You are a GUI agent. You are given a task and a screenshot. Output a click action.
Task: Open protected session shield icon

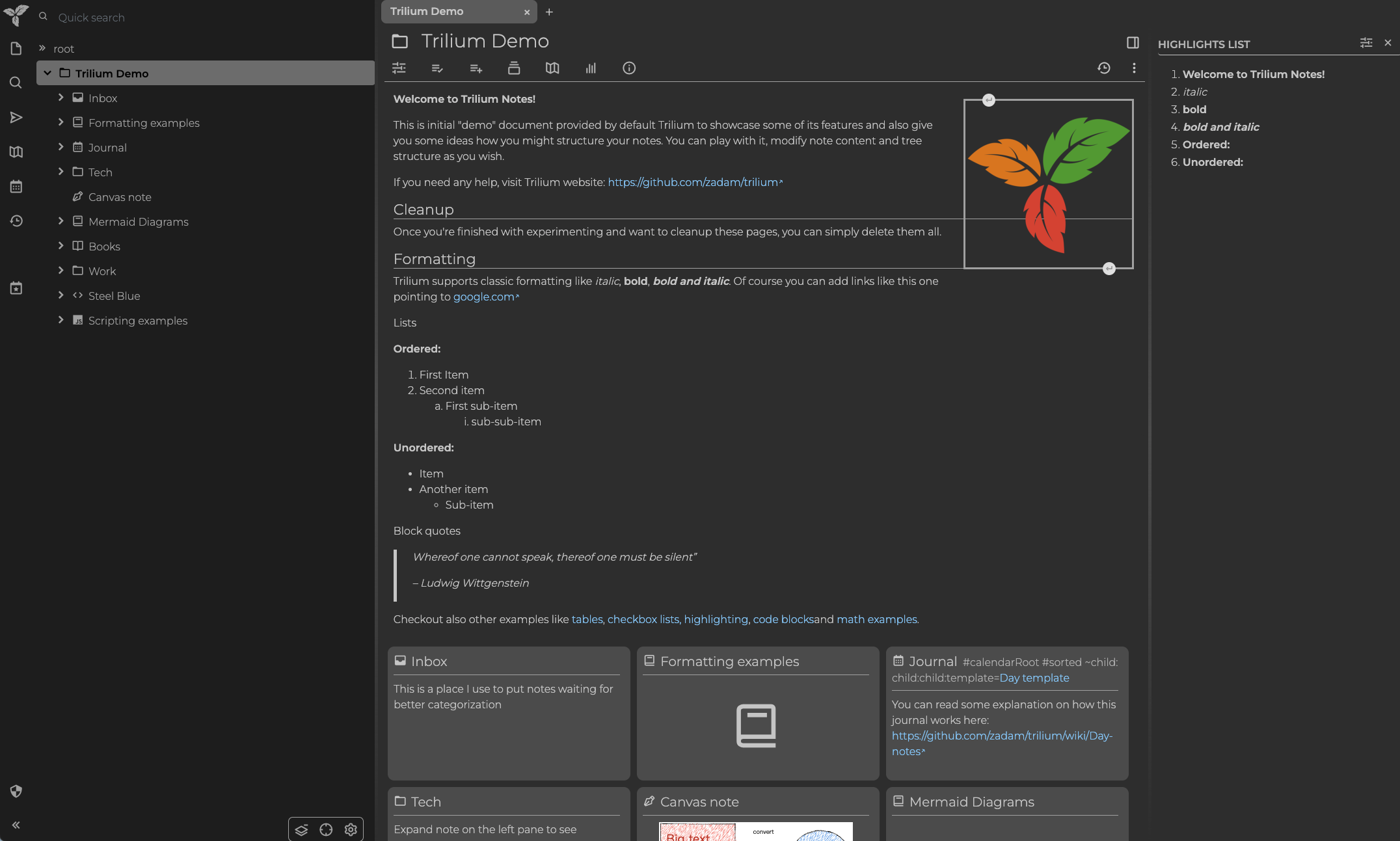pos(16,792)
